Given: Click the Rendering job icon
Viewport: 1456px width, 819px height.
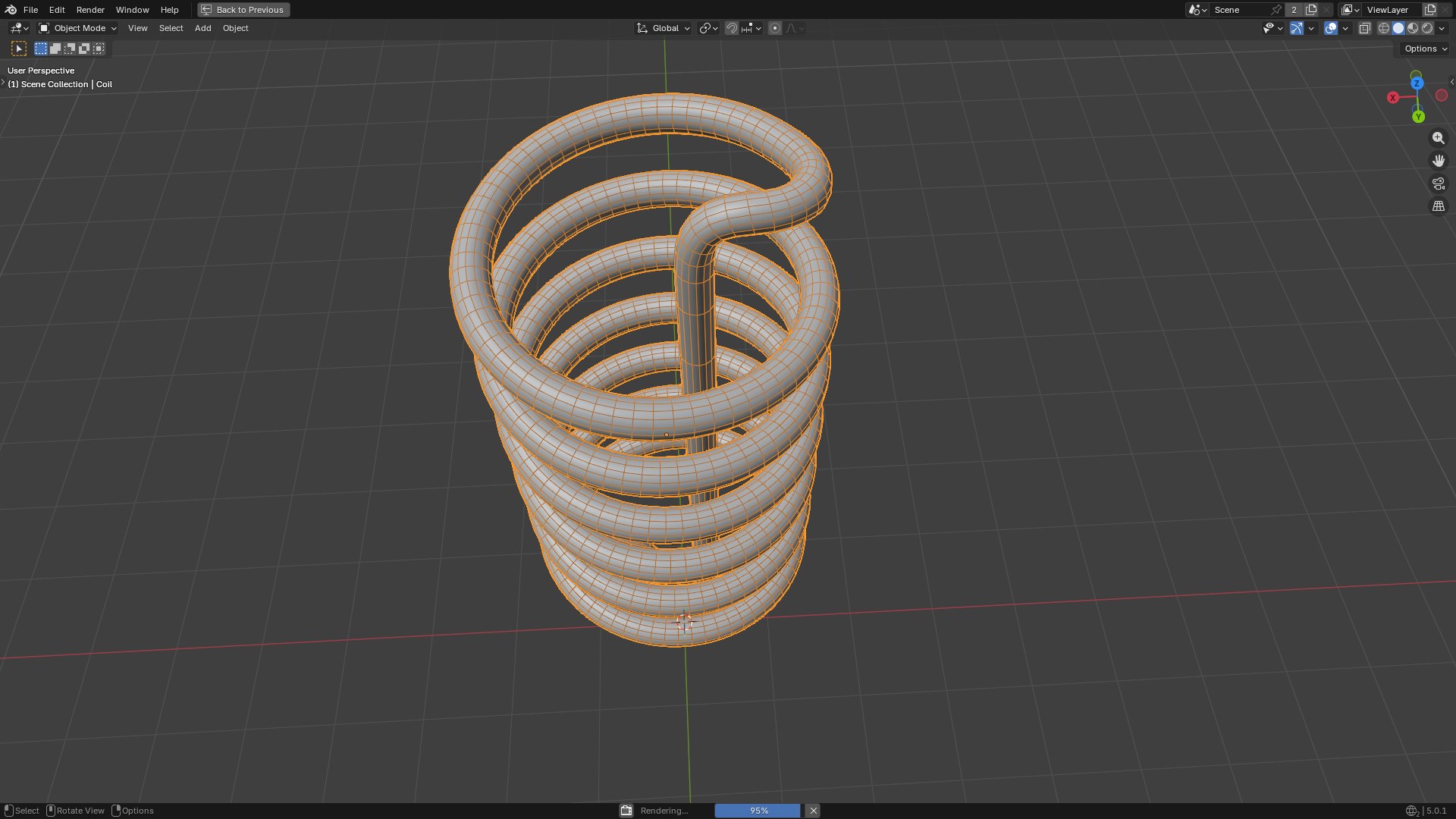Looking at the screenshot, I should [x=626, y=811].
